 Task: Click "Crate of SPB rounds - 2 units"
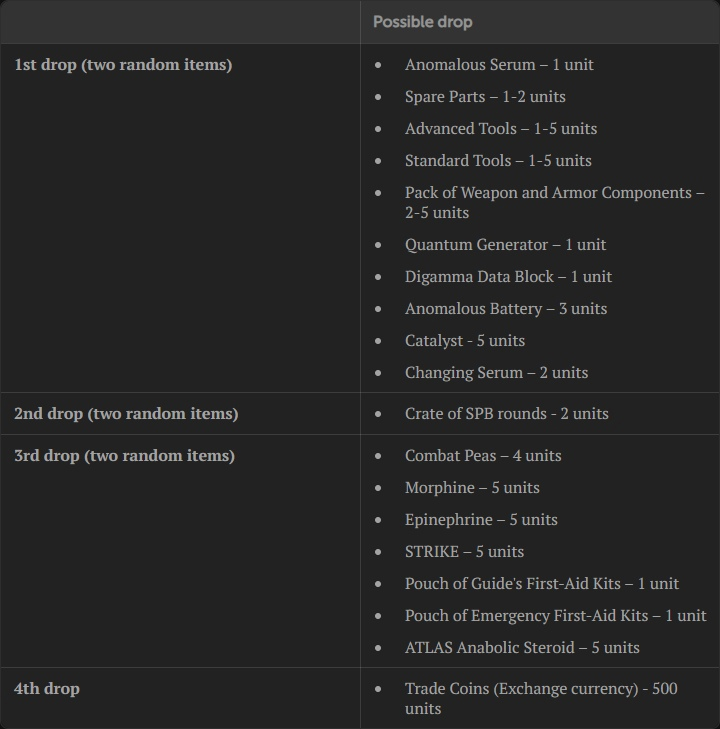coord(507,414)
